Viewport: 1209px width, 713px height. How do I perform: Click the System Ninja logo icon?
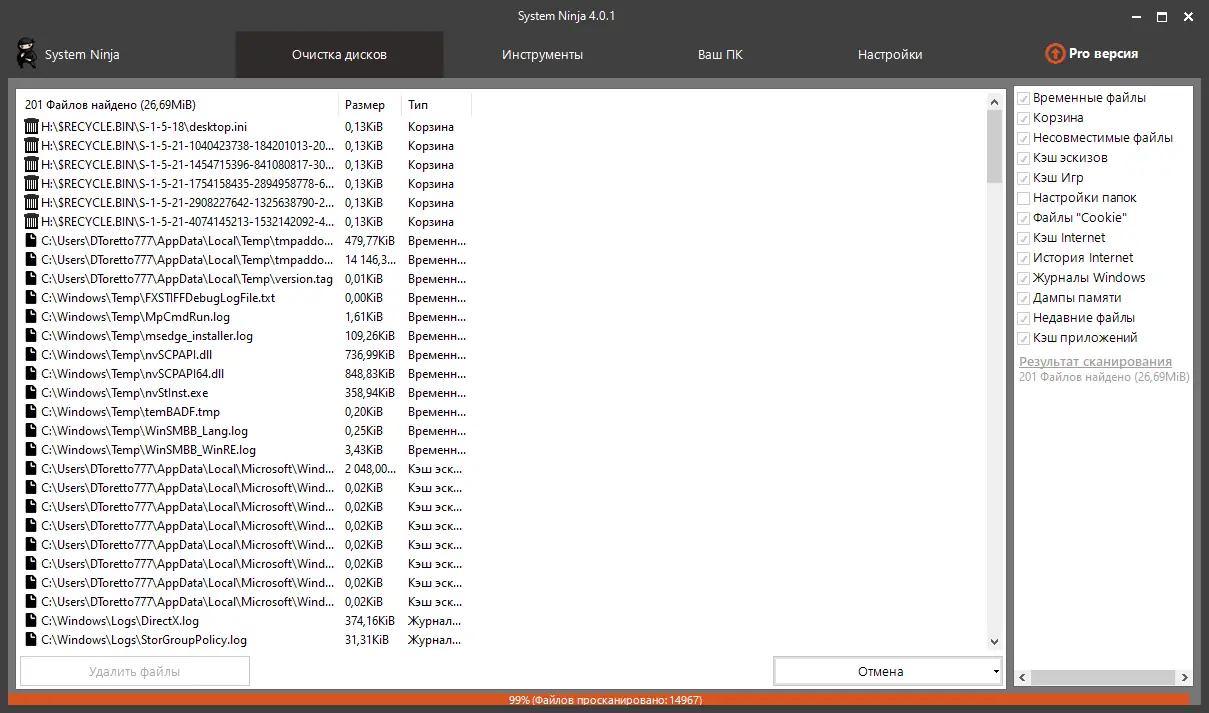click(x=28, y=54)
